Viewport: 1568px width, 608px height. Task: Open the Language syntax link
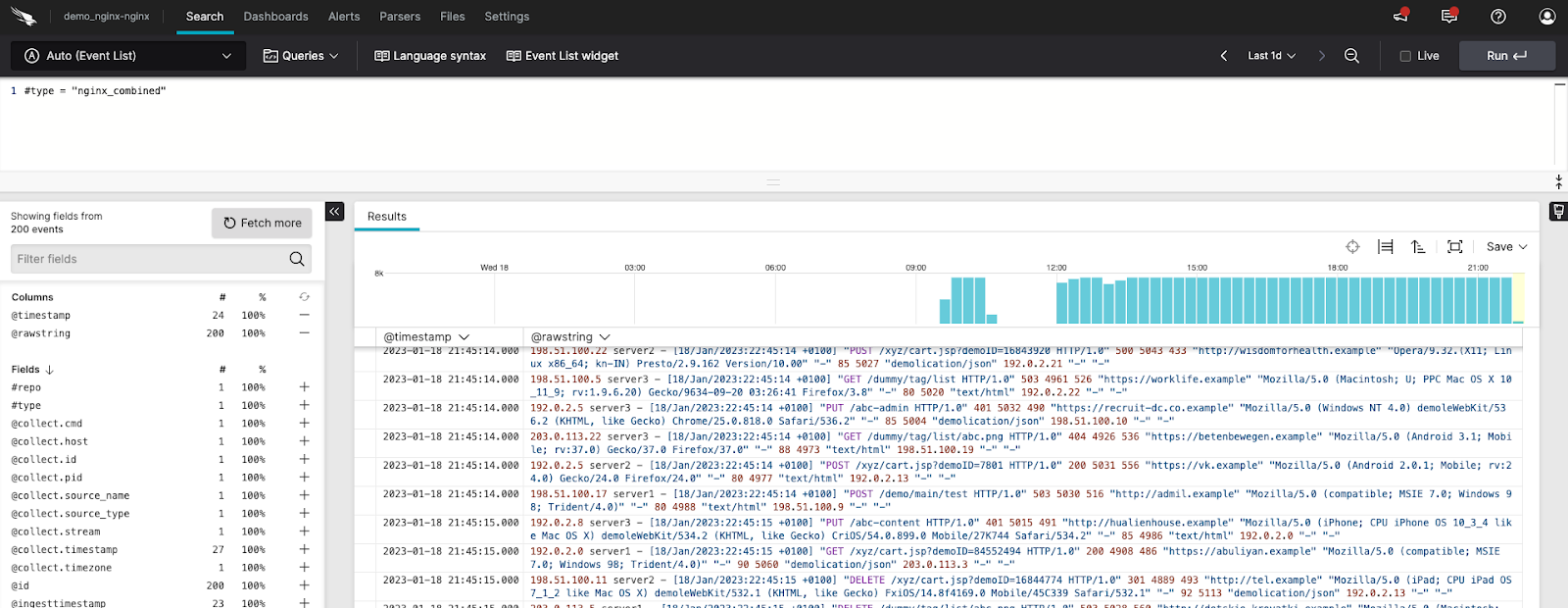(430, 56)
